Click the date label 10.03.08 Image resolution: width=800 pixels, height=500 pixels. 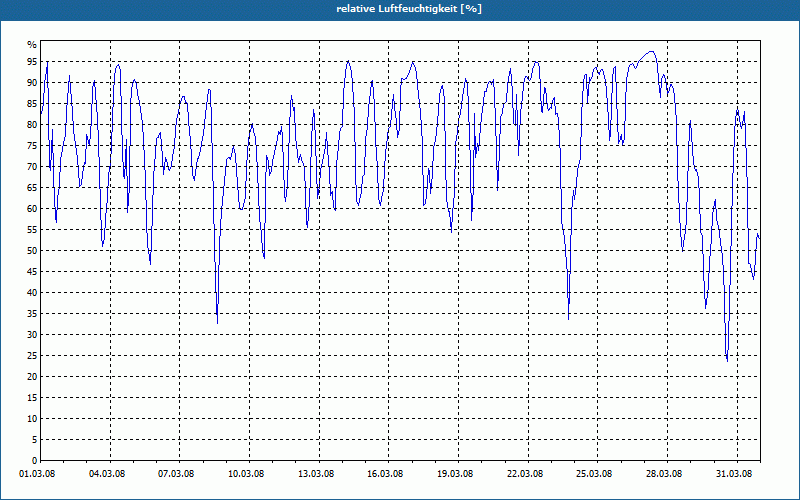pos(246,474)
